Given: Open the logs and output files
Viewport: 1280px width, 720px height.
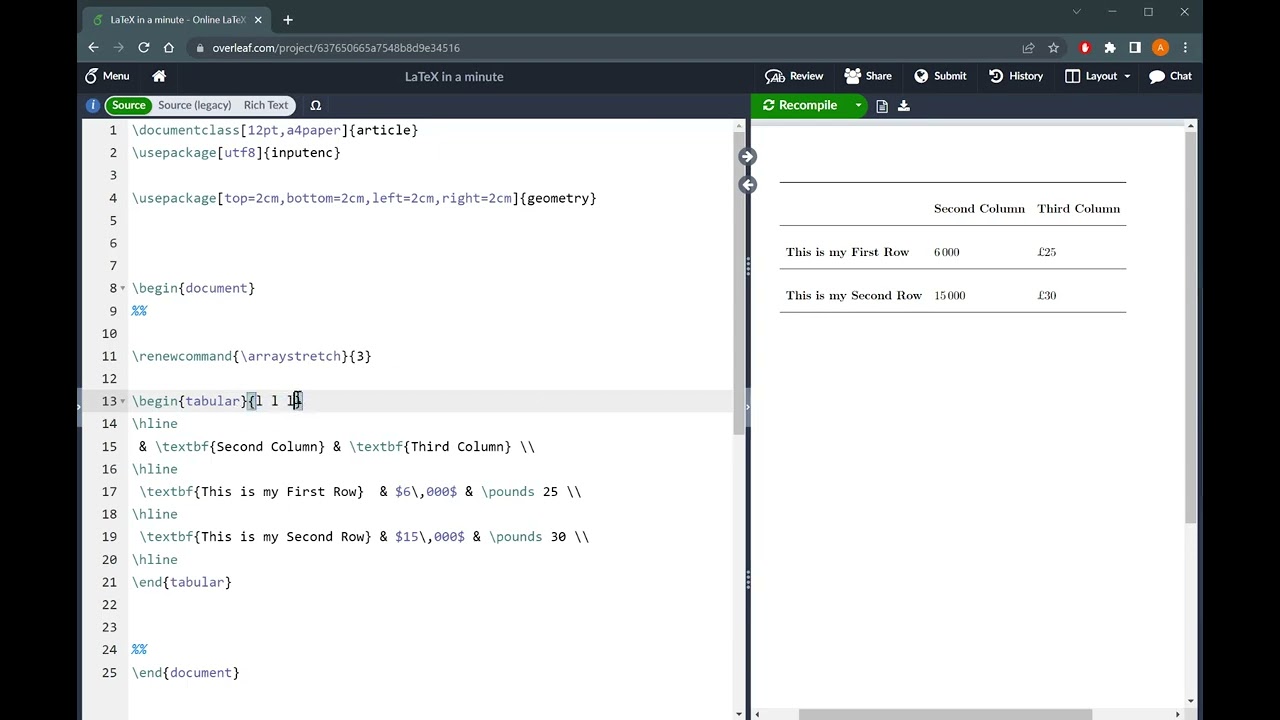Looking at the screenshot, I should [x=882, y=105].
